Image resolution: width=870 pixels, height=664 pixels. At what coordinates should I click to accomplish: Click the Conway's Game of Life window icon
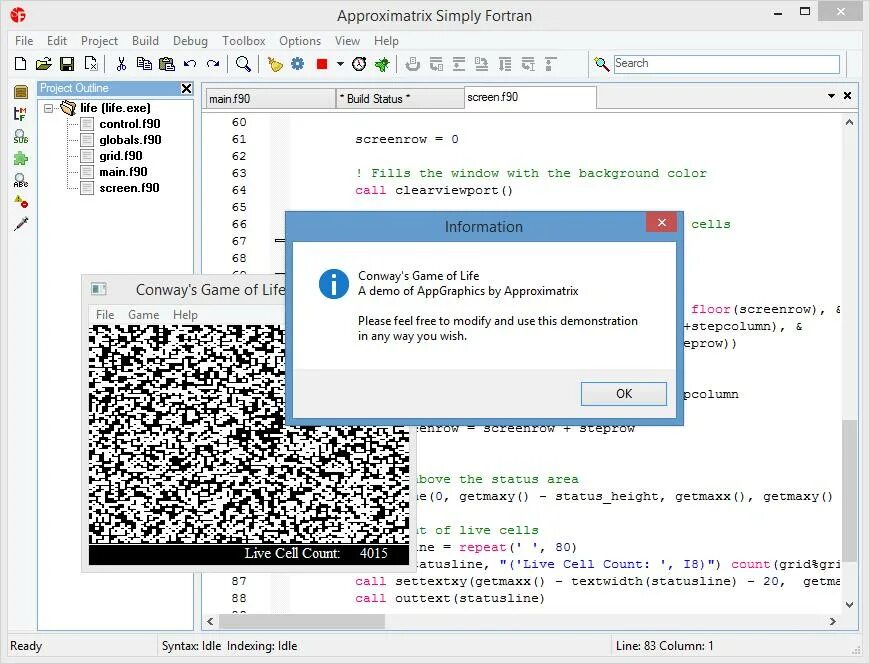point(99,289)
